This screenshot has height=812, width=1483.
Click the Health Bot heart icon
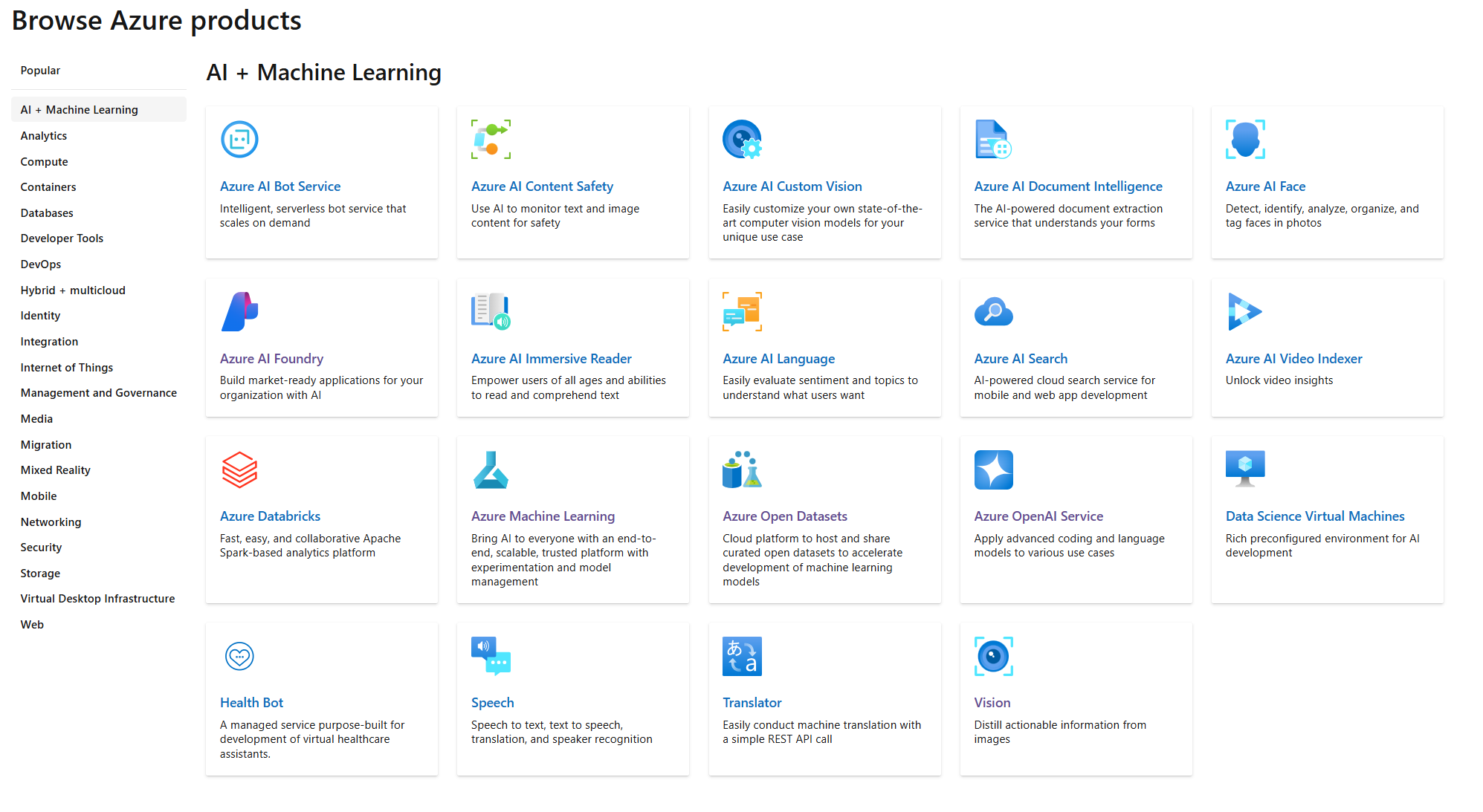coord(239,656)
